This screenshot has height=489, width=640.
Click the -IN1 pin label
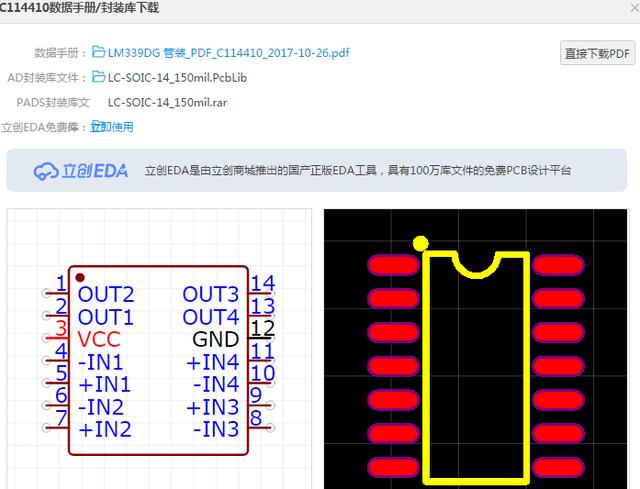[100, 362]
